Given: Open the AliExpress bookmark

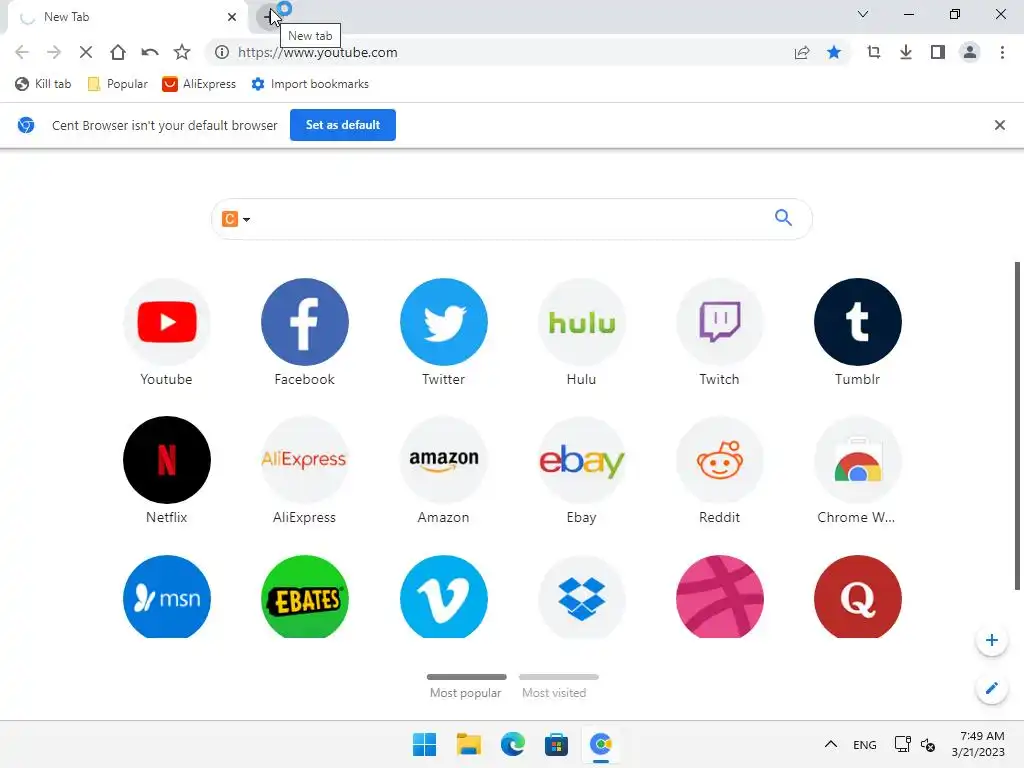Looking at the screenshot, I should coord(199,84).
